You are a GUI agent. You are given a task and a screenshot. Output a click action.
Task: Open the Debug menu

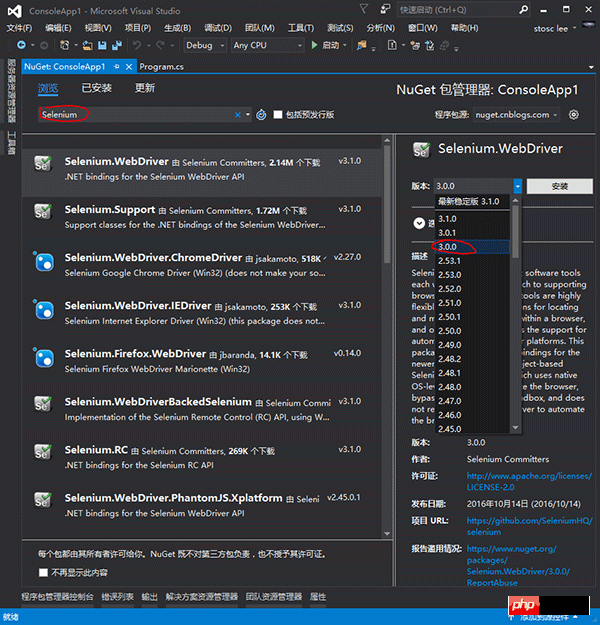218,28
